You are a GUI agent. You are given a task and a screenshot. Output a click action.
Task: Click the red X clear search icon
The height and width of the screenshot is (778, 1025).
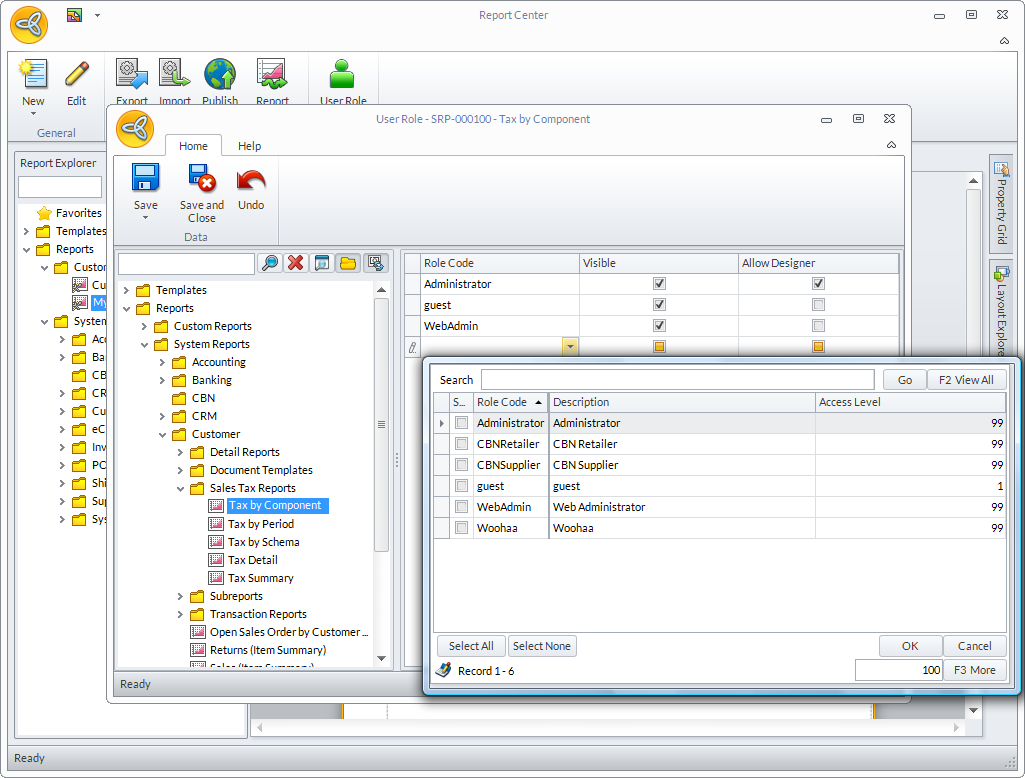tap(296, 263)
